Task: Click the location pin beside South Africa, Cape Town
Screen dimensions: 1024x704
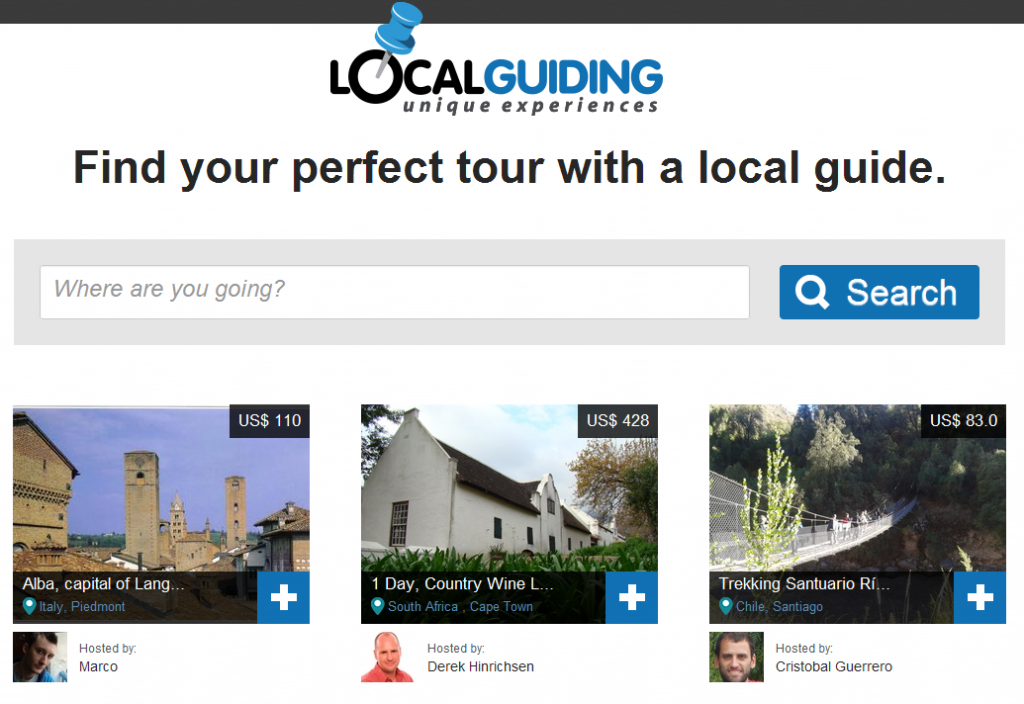Action: (377, 606)
